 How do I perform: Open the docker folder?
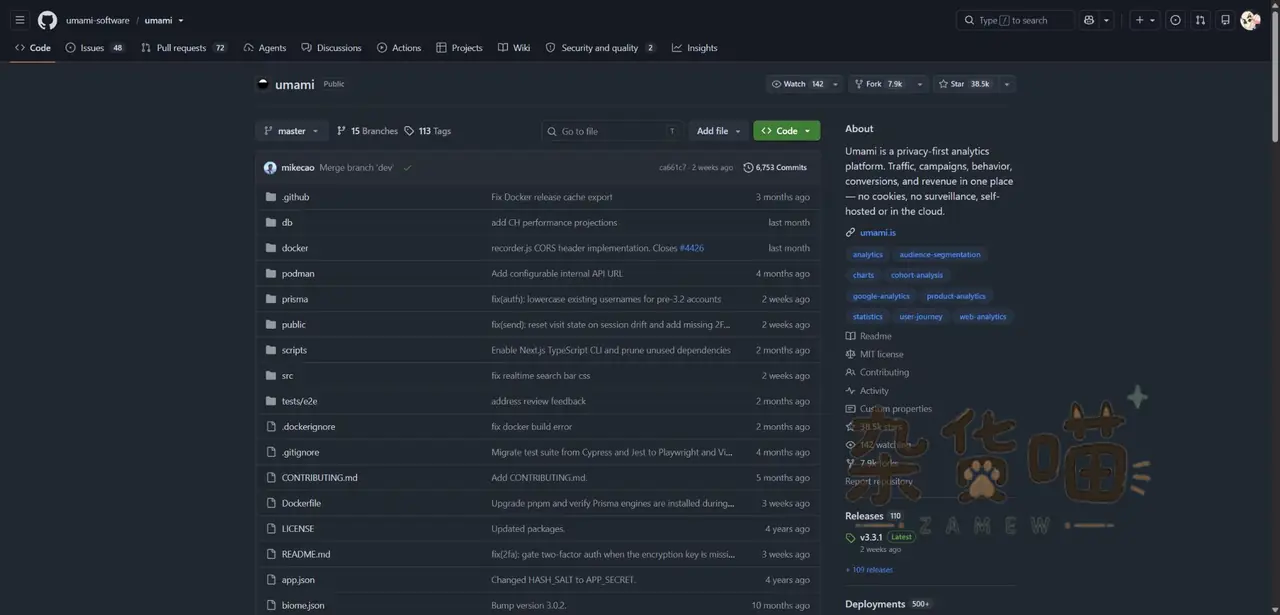click(x=295, y=248)
